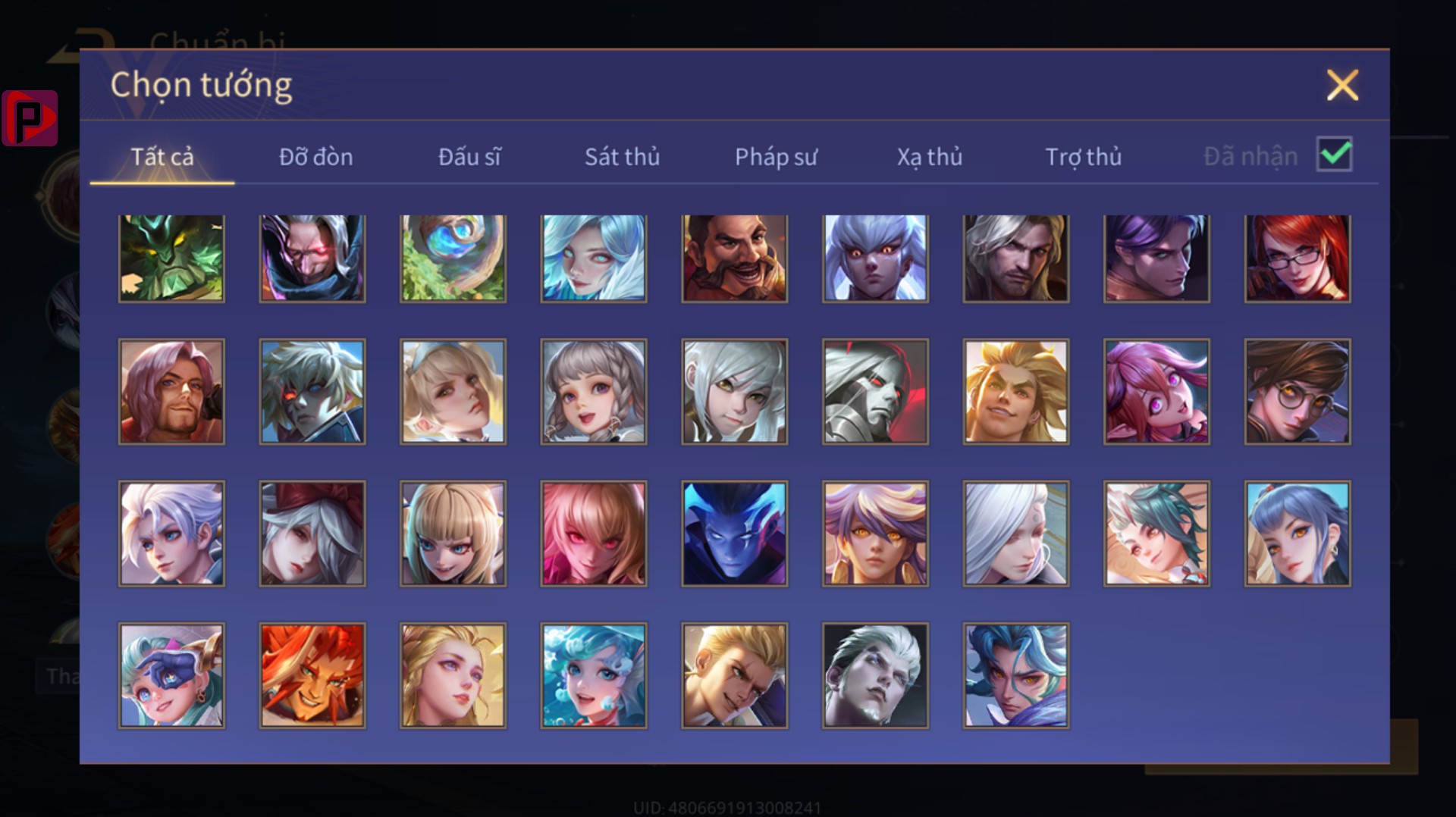The height and width of the screenshot is (817, 1456).
Task: Open the Trợ thủ tab
Action: (1083, 157)
